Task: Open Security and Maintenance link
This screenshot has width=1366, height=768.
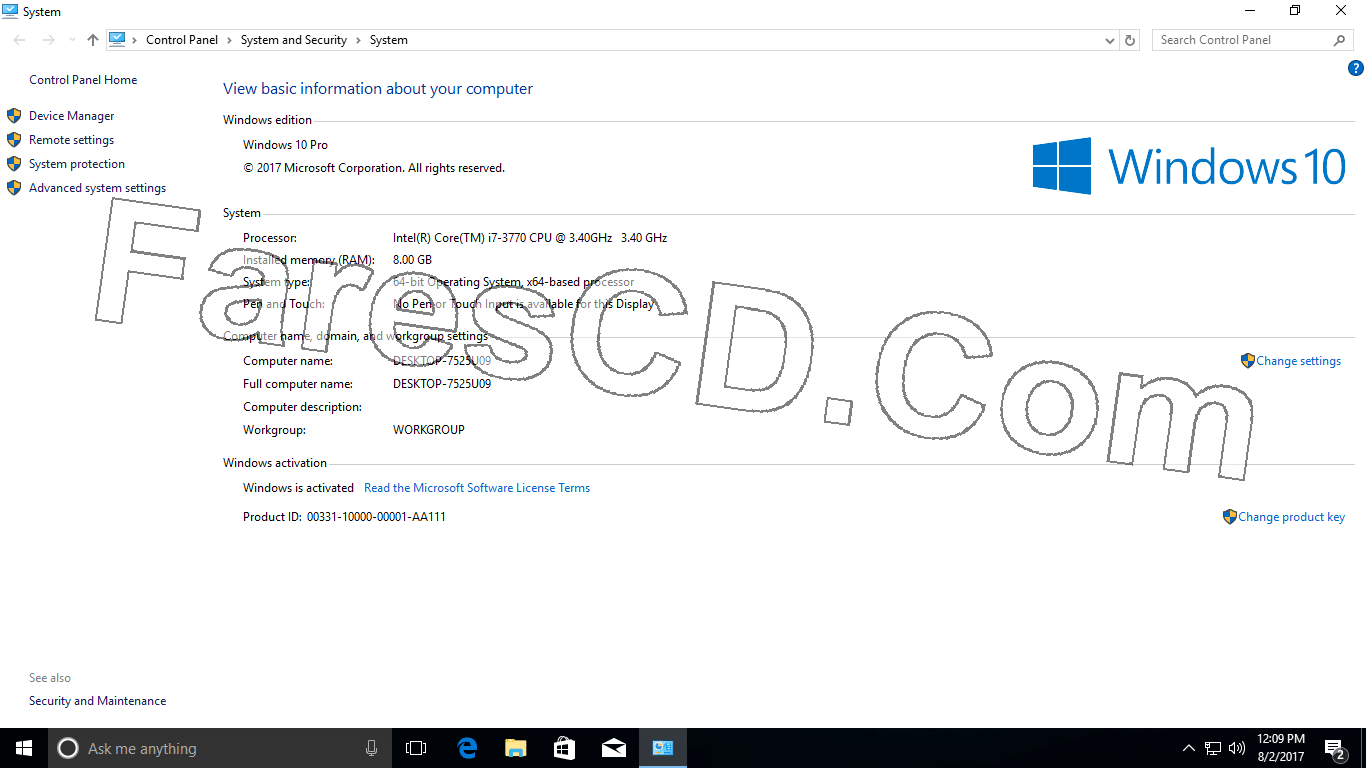Action: pos(97,701)
